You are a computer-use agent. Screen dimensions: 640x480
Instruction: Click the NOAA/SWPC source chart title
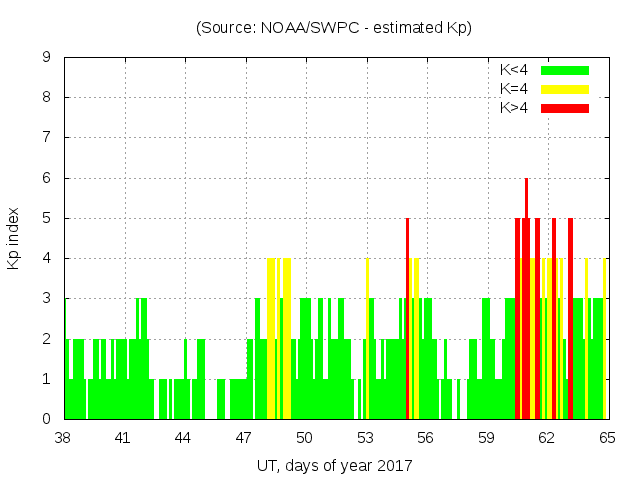pyautogui.click(x=334, y=28)
